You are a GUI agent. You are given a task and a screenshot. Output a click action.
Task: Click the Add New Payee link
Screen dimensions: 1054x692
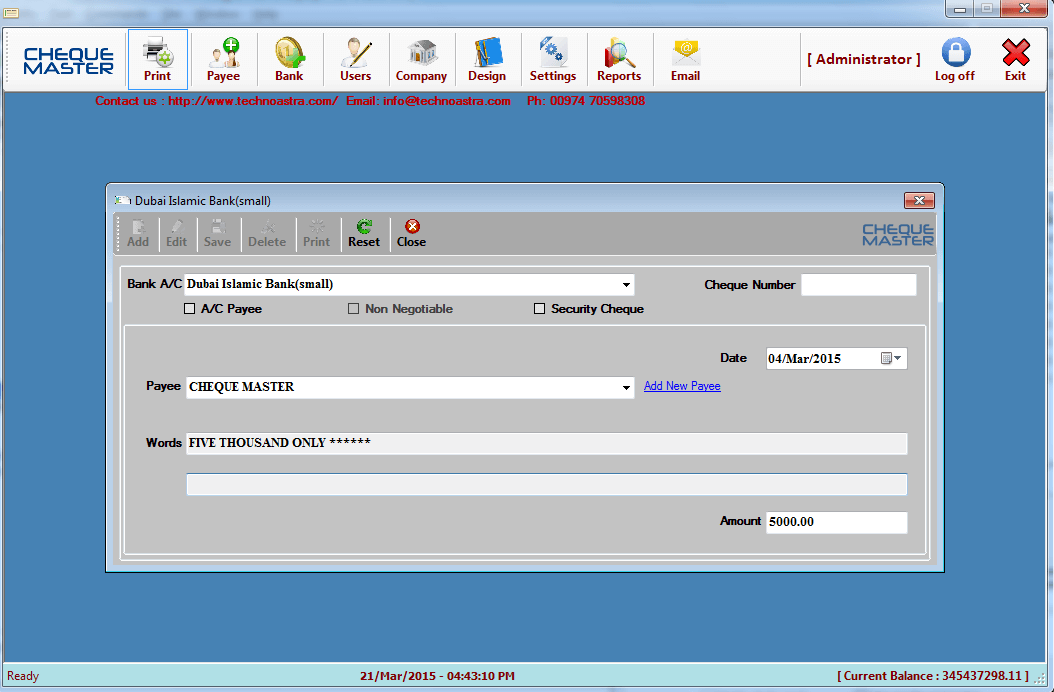click(x=682, y=386)
